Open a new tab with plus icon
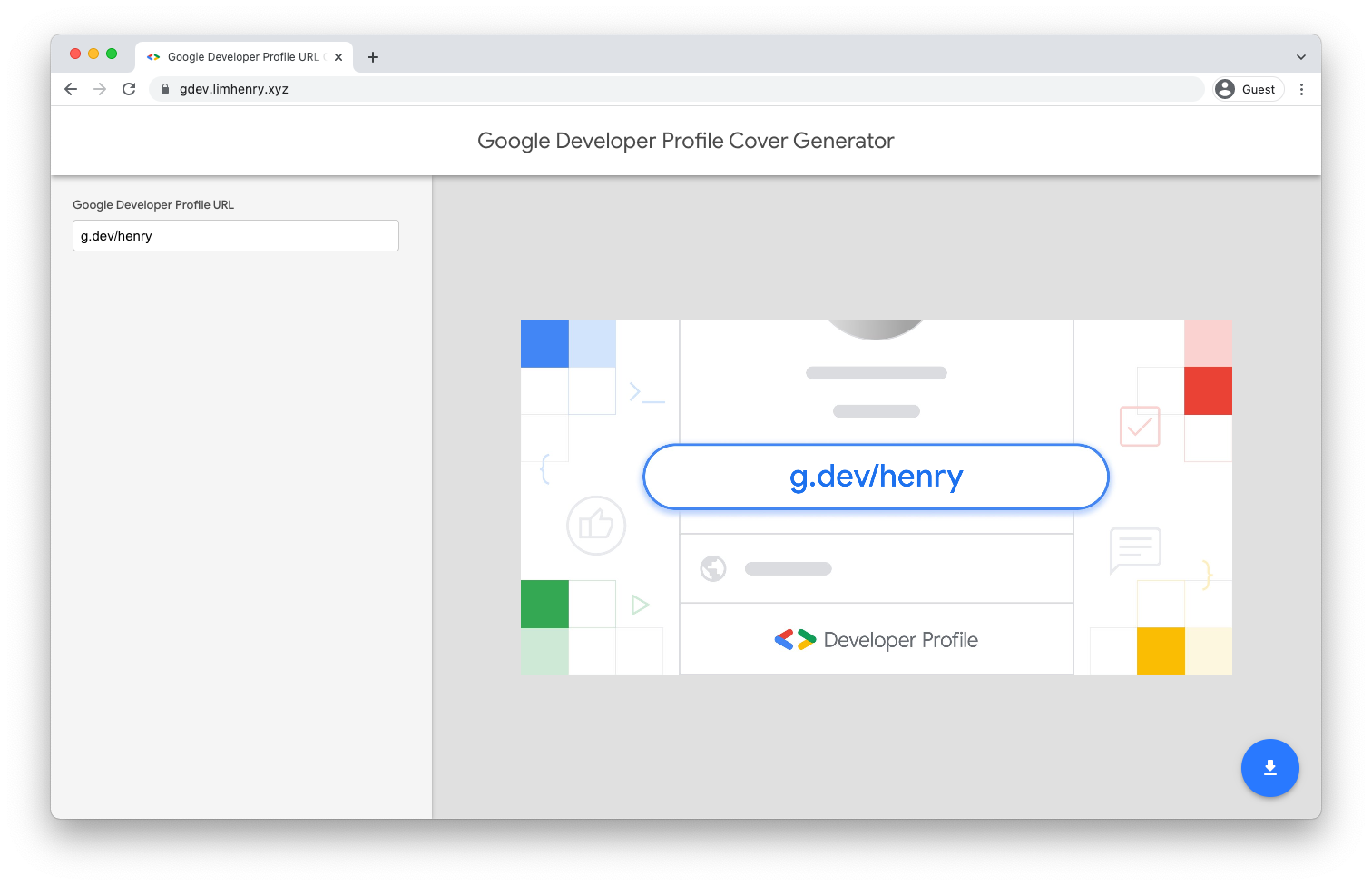Viewport: 1372px width, 886px height. pos(373,57)
